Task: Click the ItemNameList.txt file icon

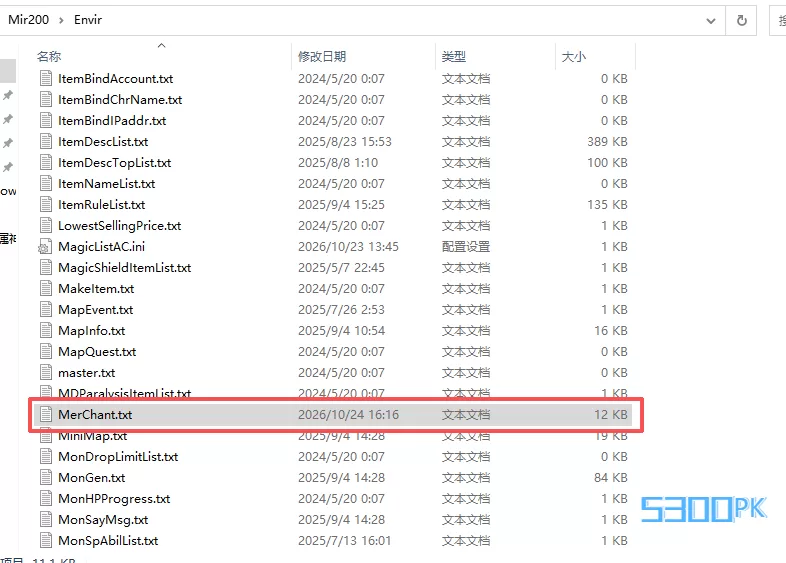Action: tap(46, 184)
